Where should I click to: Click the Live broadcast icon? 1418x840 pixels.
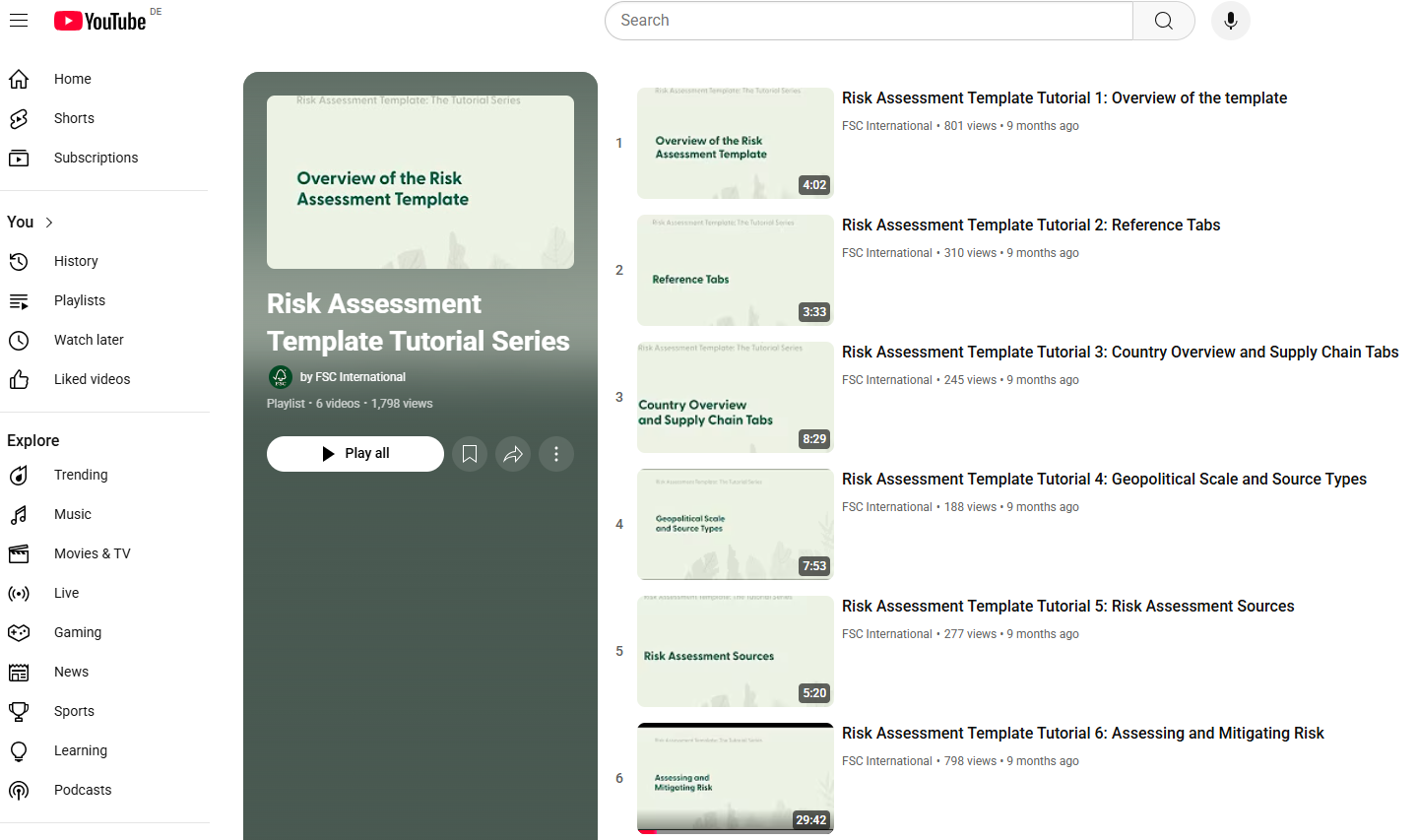point(19,593)
